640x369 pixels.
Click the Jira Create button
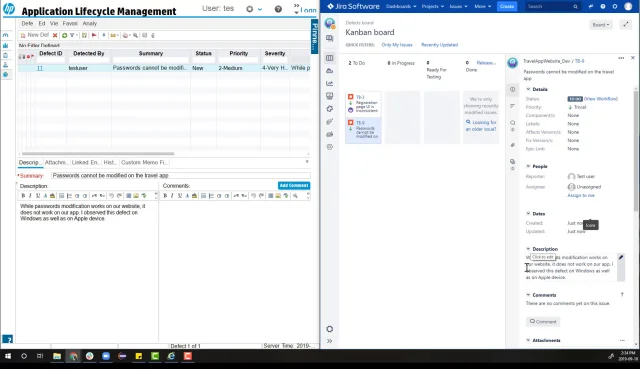click(x=507, y=7)
